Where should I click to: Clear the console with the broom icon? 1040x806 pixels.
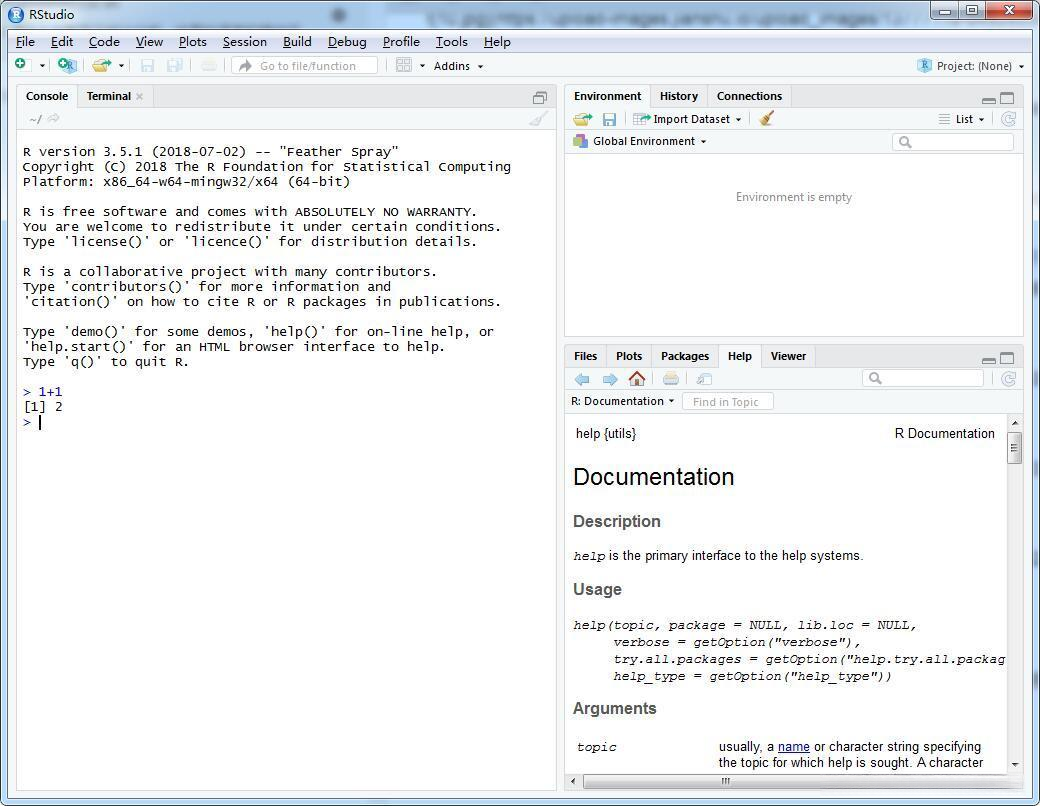[x=539, y=119]
